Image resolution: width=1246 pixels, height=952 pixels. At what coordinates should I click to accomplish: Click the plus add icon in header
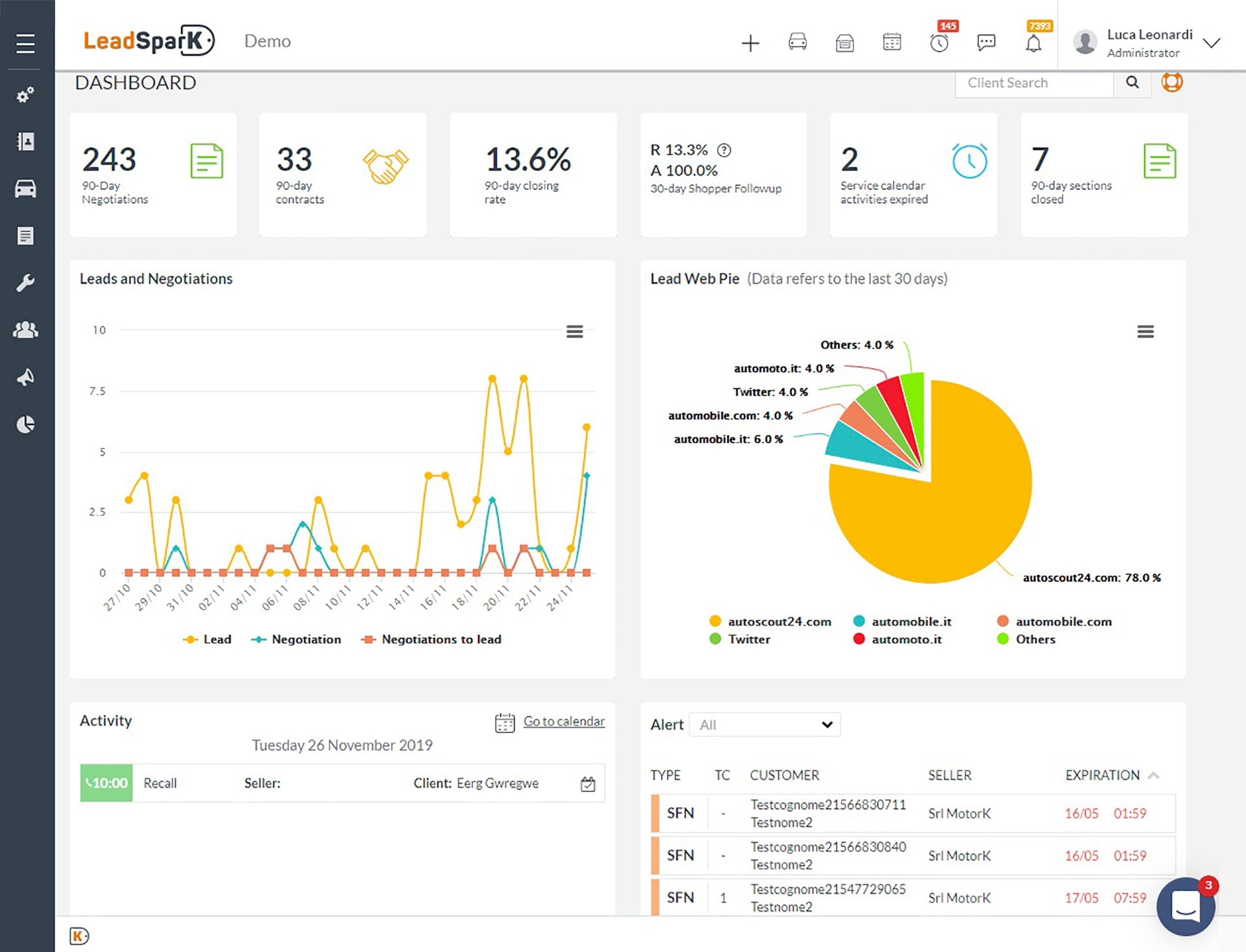[750, 43]
